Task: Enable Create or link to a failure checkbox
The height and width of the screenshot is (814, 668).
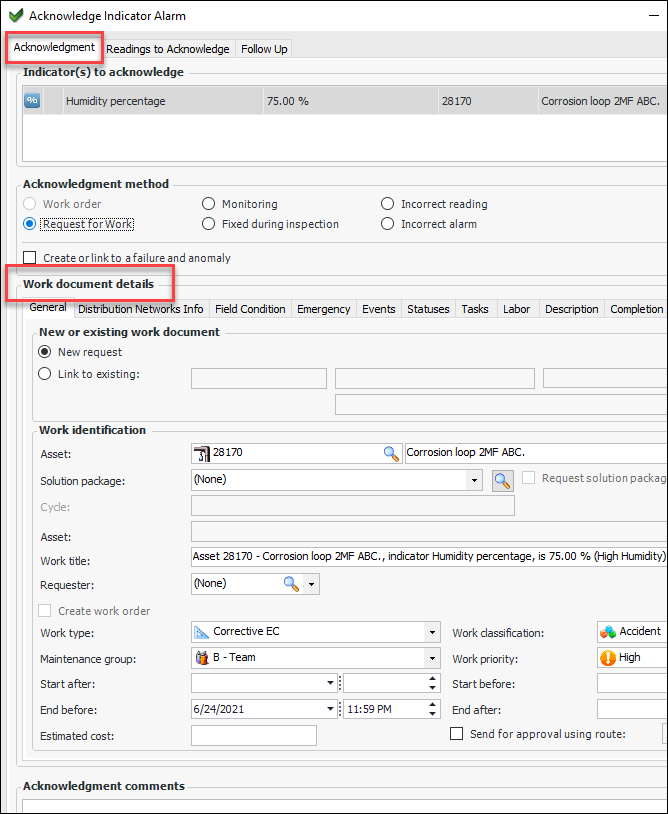Action: pos(30,258)
